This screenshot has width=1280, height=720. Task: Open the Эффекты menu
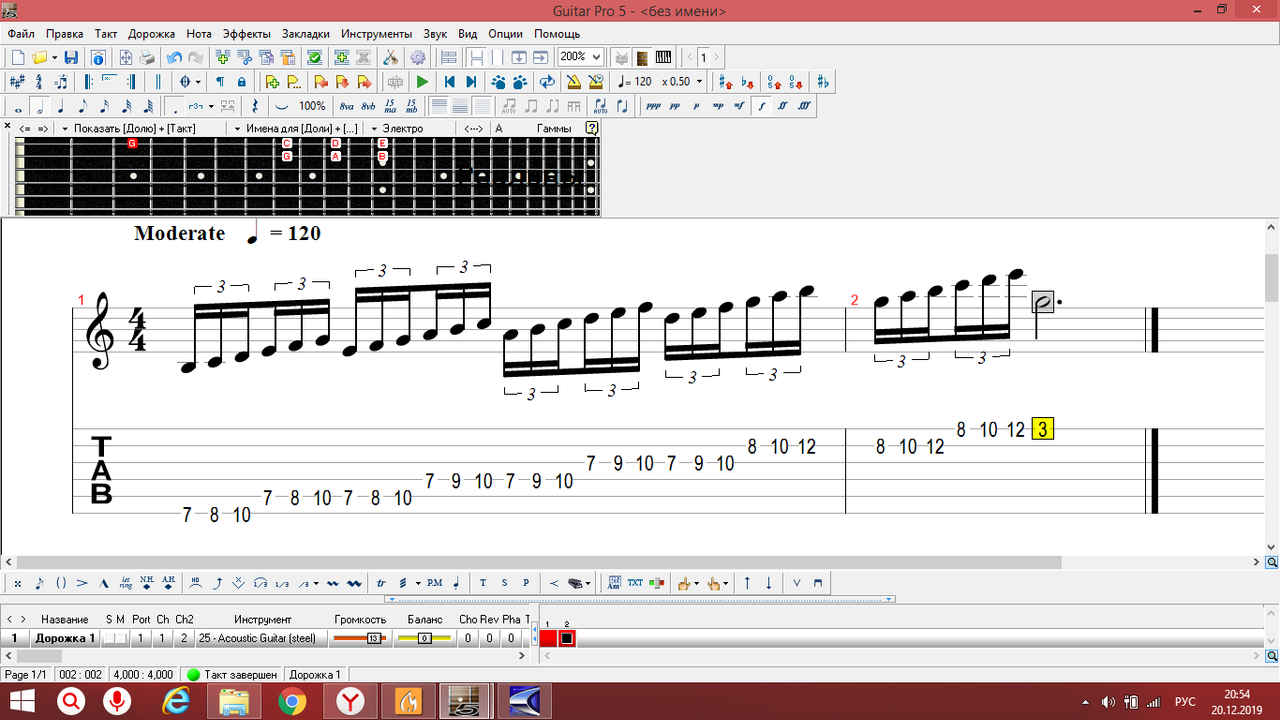click(x=246, y=34)
